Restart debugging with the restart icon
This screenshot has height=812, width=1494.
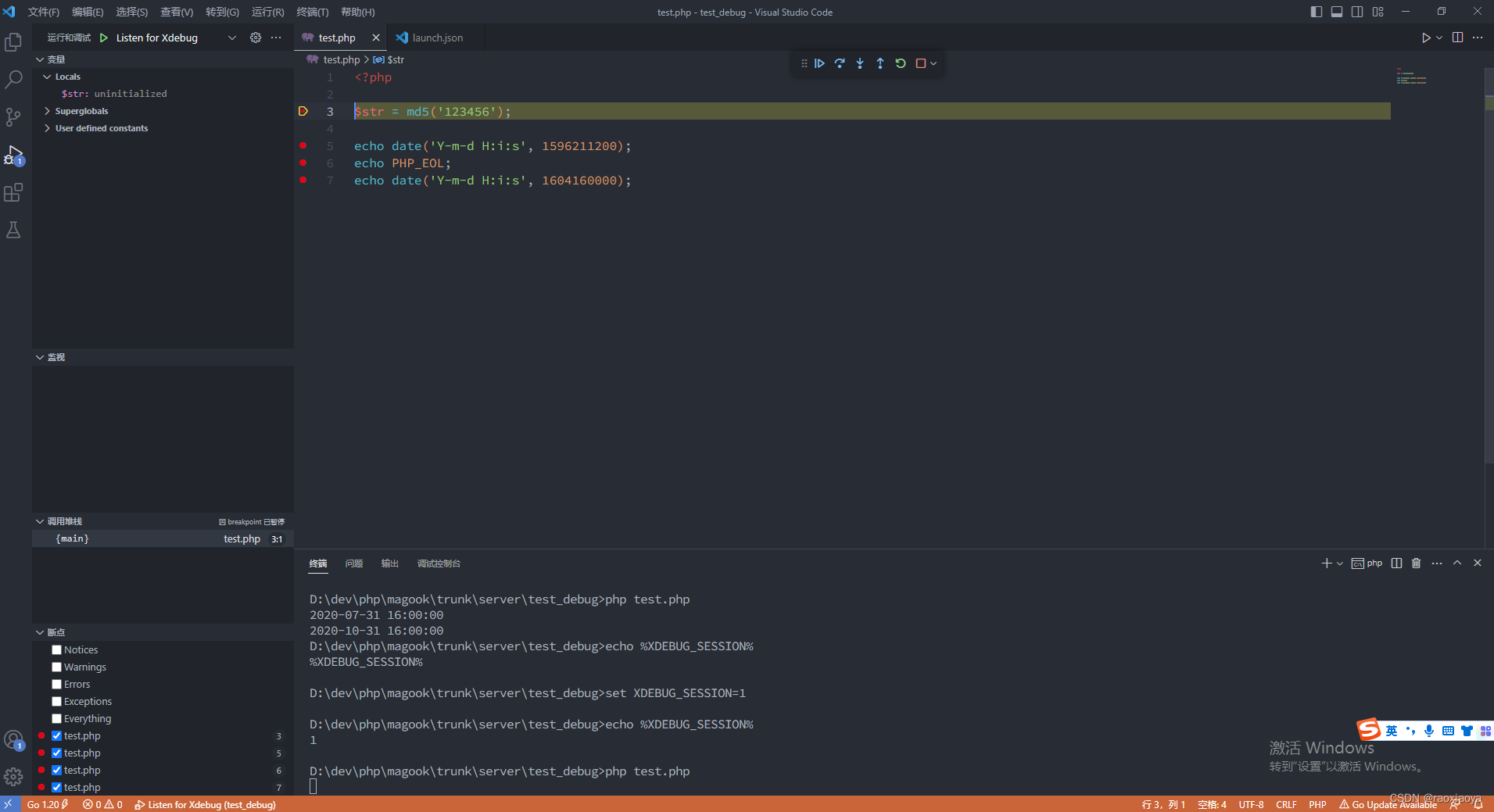901,63
